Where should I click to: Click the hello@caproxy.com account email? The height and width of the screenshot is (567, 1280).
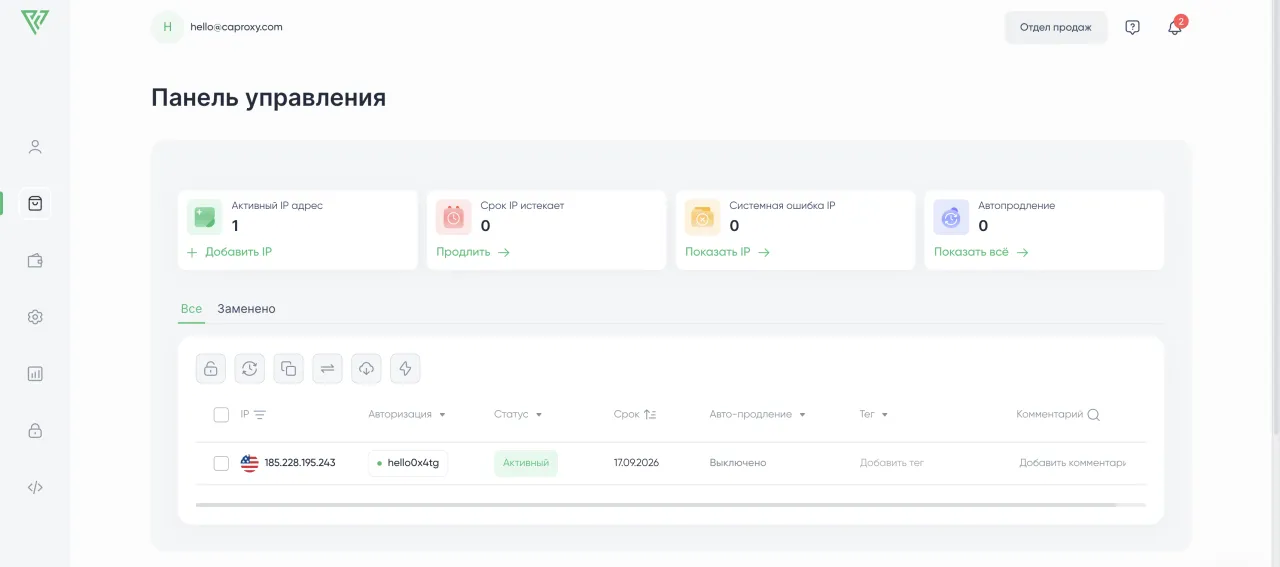pos(236,27)
